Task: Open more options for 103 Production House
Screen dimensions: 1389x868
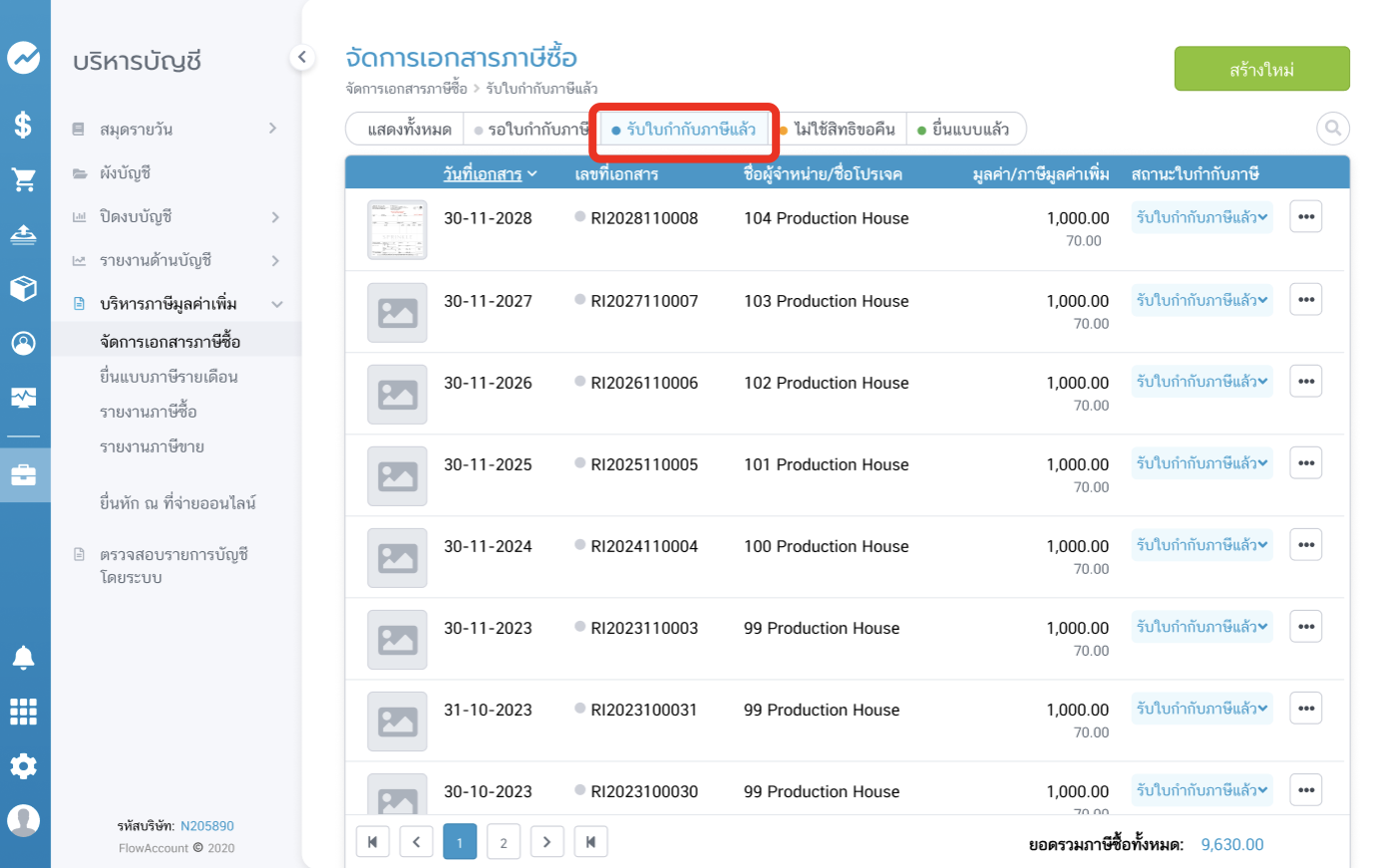Action: 1305,299
